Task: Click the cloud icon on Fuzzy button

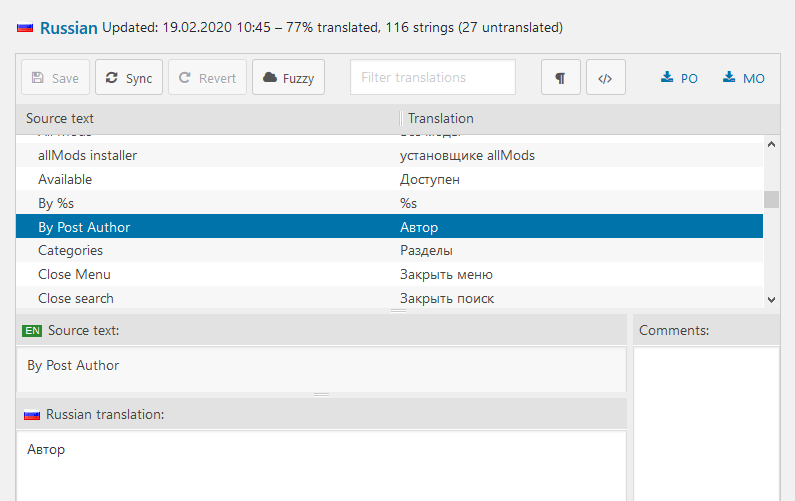Action: (270, 77)
